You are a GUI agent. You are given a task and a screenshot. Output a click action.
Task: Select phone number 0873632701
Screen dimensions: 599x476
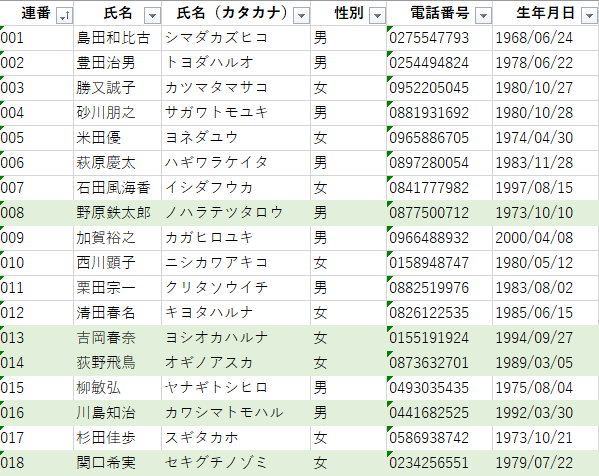439,363
